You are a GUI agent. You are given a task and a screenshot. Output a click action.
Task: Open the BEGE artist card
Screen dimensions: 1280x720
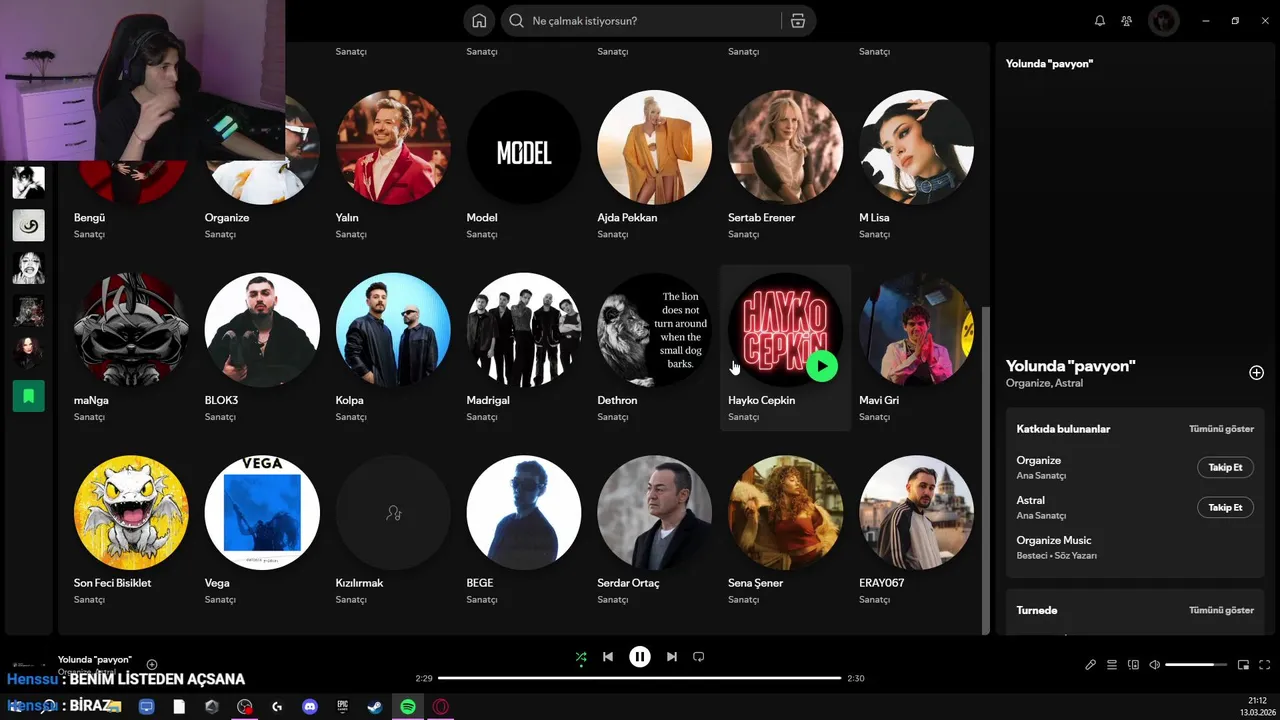(x=524, y=531)
